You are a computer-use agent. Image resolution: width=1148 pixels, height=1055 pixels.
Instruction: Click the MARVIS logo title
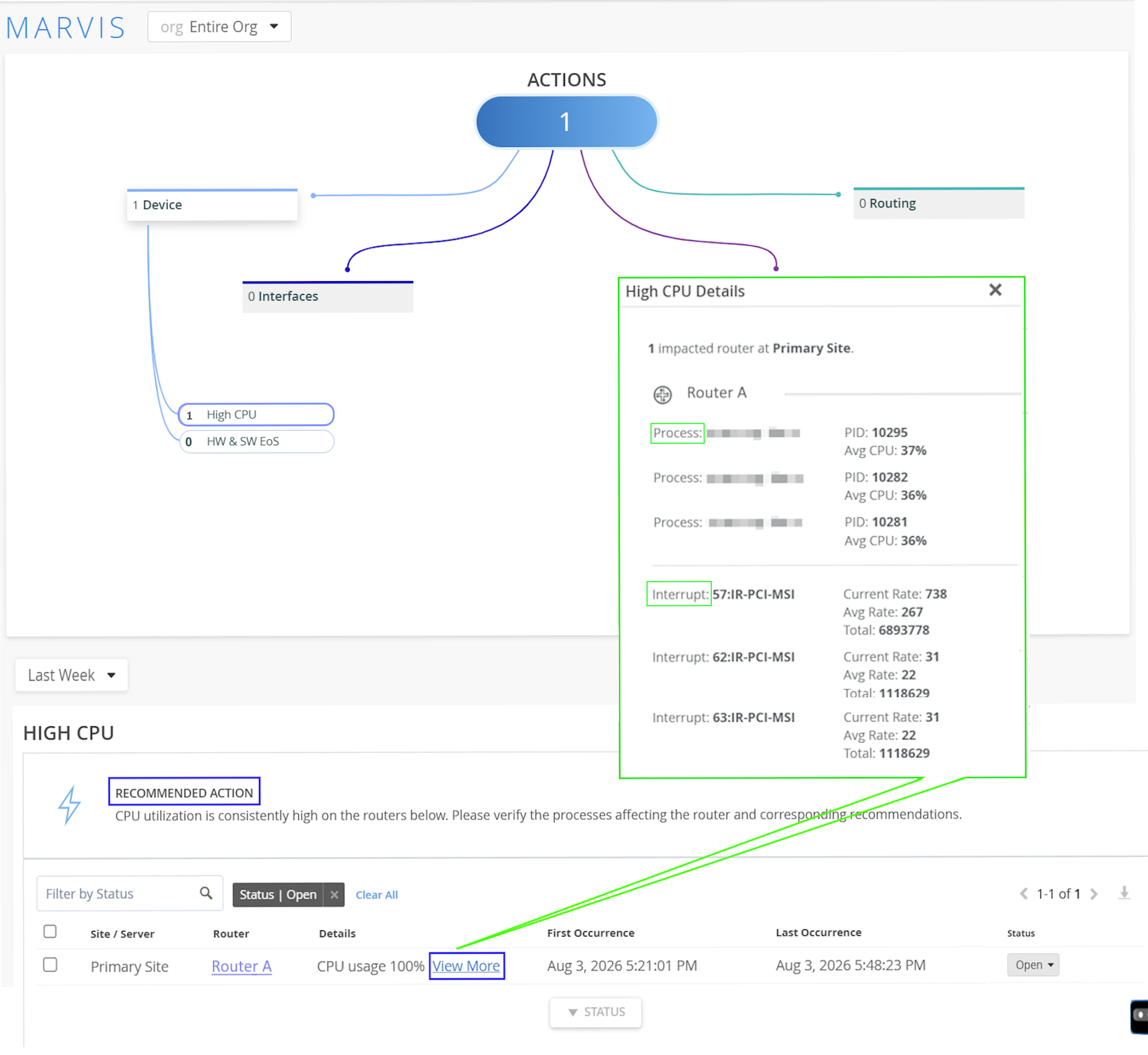65,28
